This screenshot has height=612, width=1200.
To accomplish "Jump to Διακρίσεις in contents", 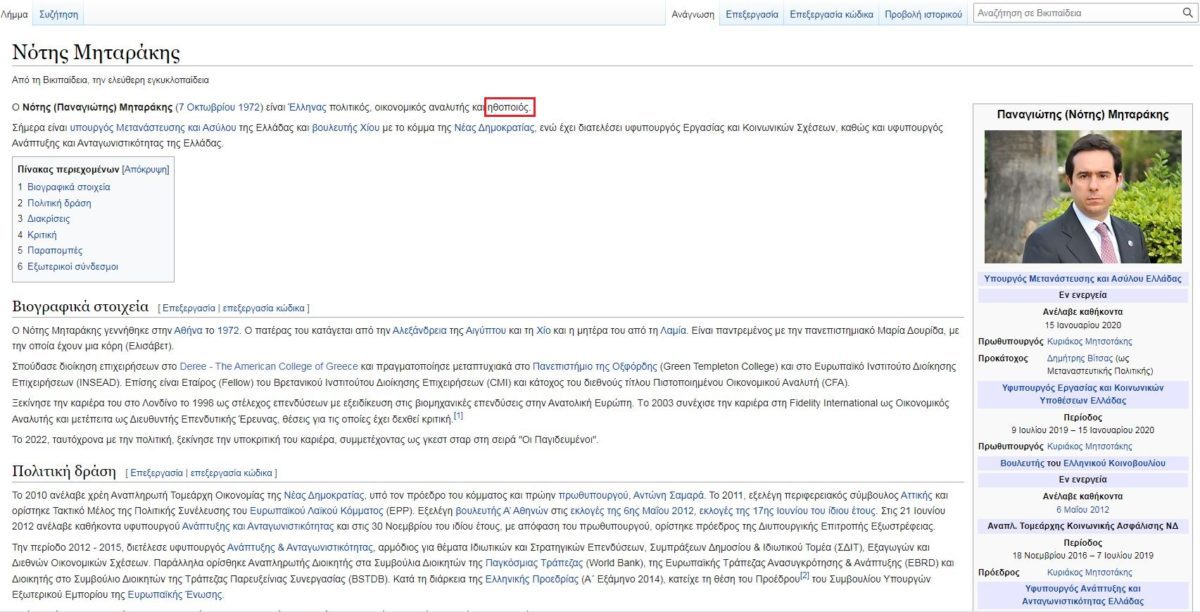I will tap(49, 218).
